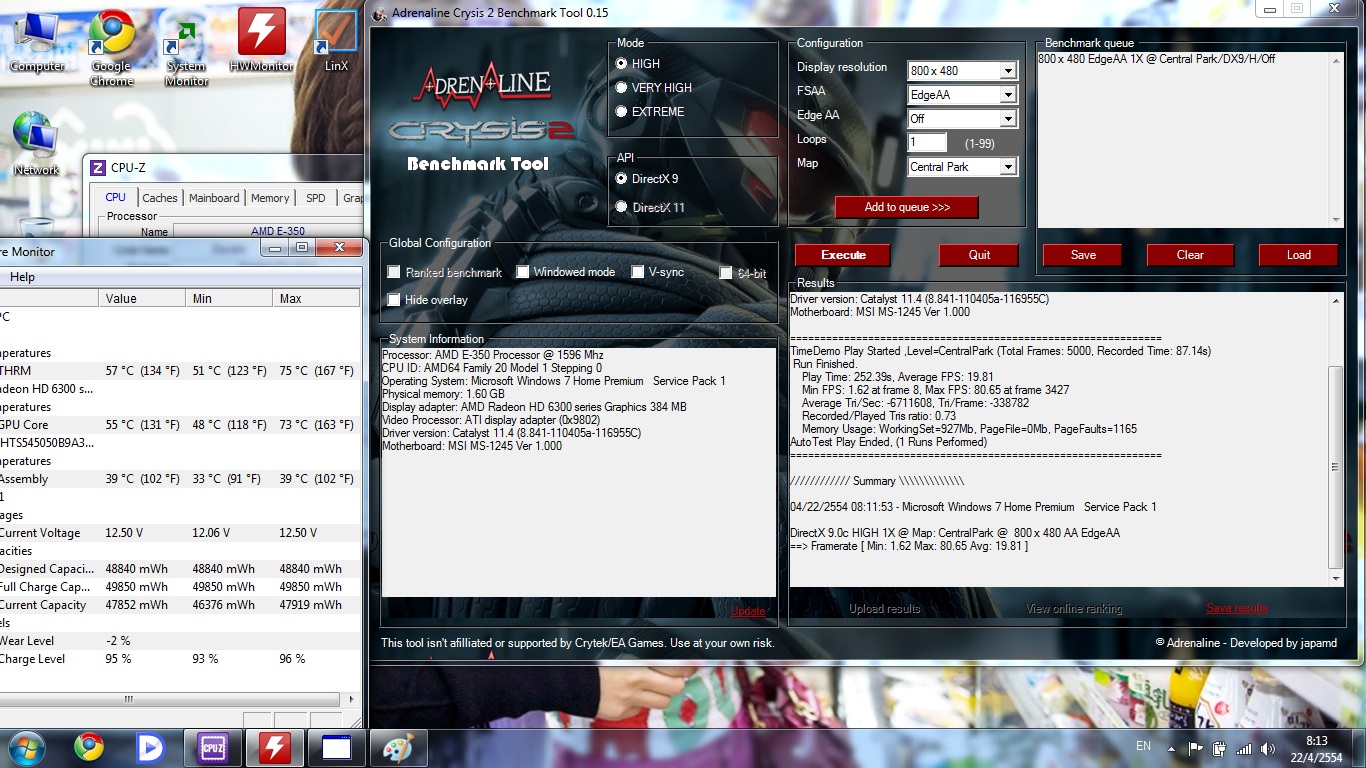This screenshot has height=768, width=1366.
Task: Click the Execute button
Action: coord(843,255)
